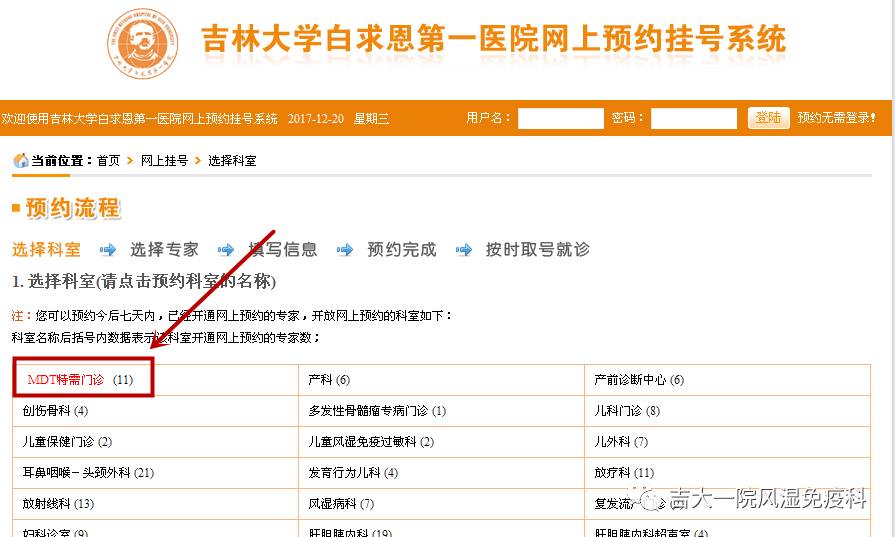Click the 预约无需登录 notice text
Viewport: 895px width, 537px height.
[836, 118]
